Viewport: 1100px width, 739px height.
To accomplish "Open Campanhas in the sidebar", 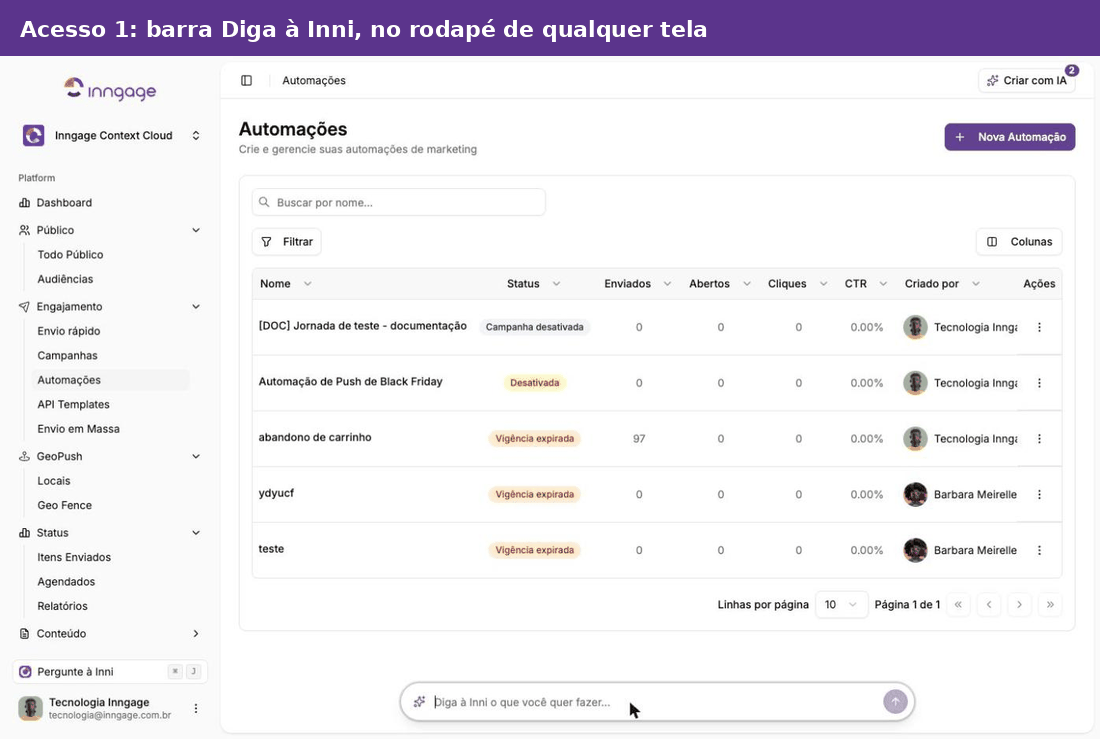I will tap(67, 356).
